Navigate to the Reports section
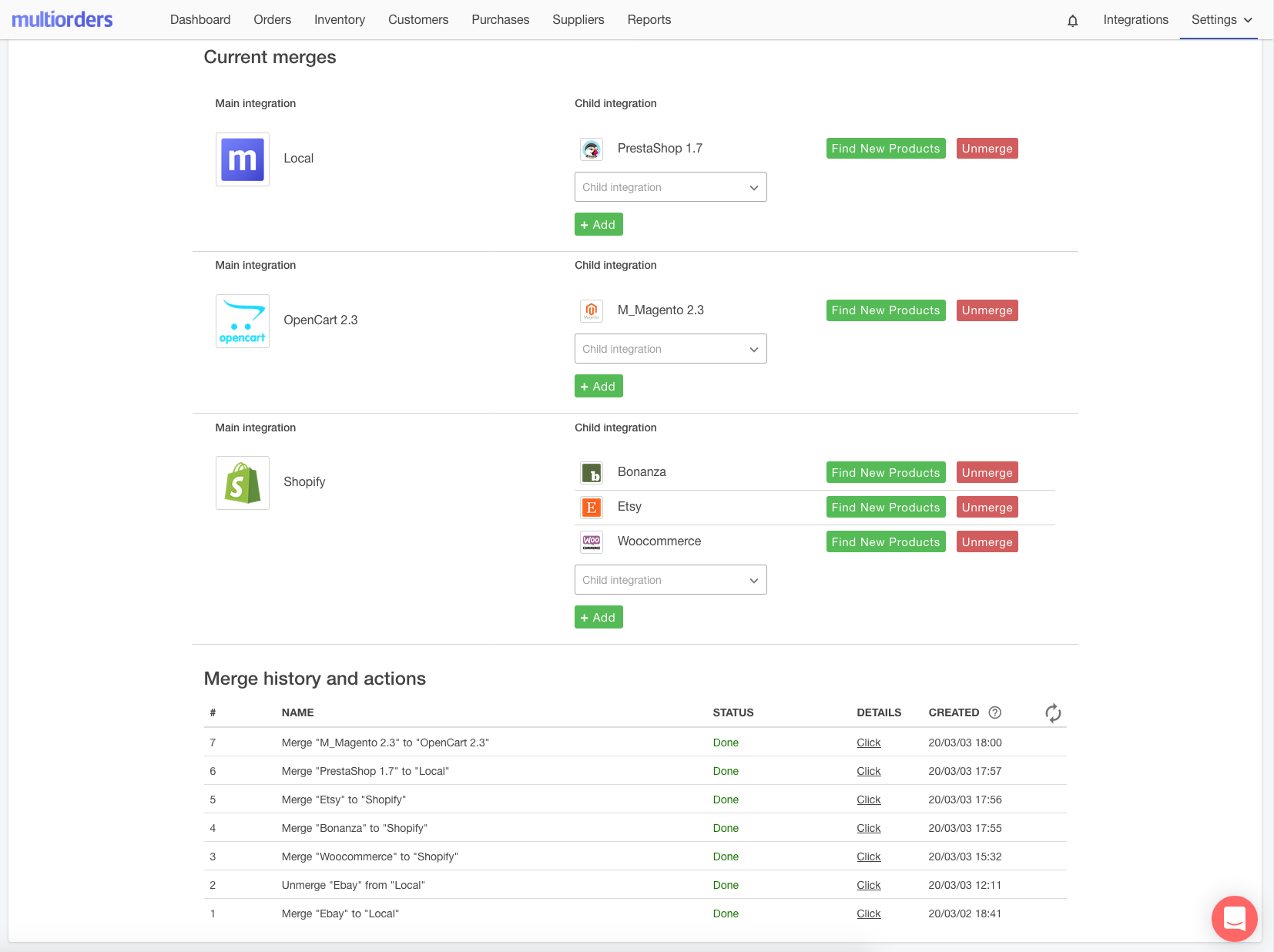The image size is (1274, 952). click(649, 20)
